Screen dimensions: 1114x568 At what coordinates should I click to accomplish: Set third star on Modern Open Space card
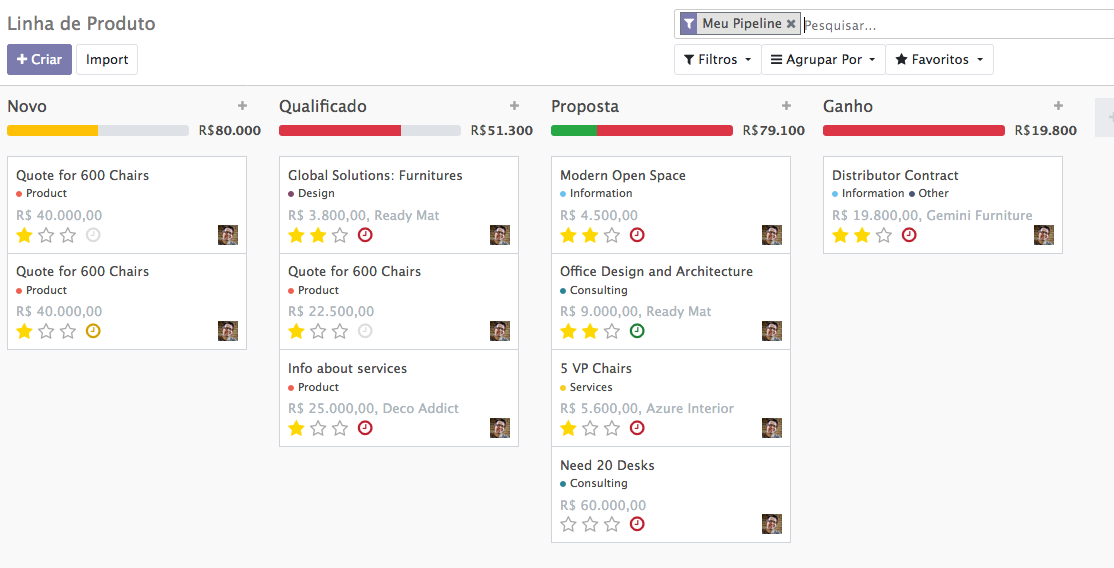[612, 235]
